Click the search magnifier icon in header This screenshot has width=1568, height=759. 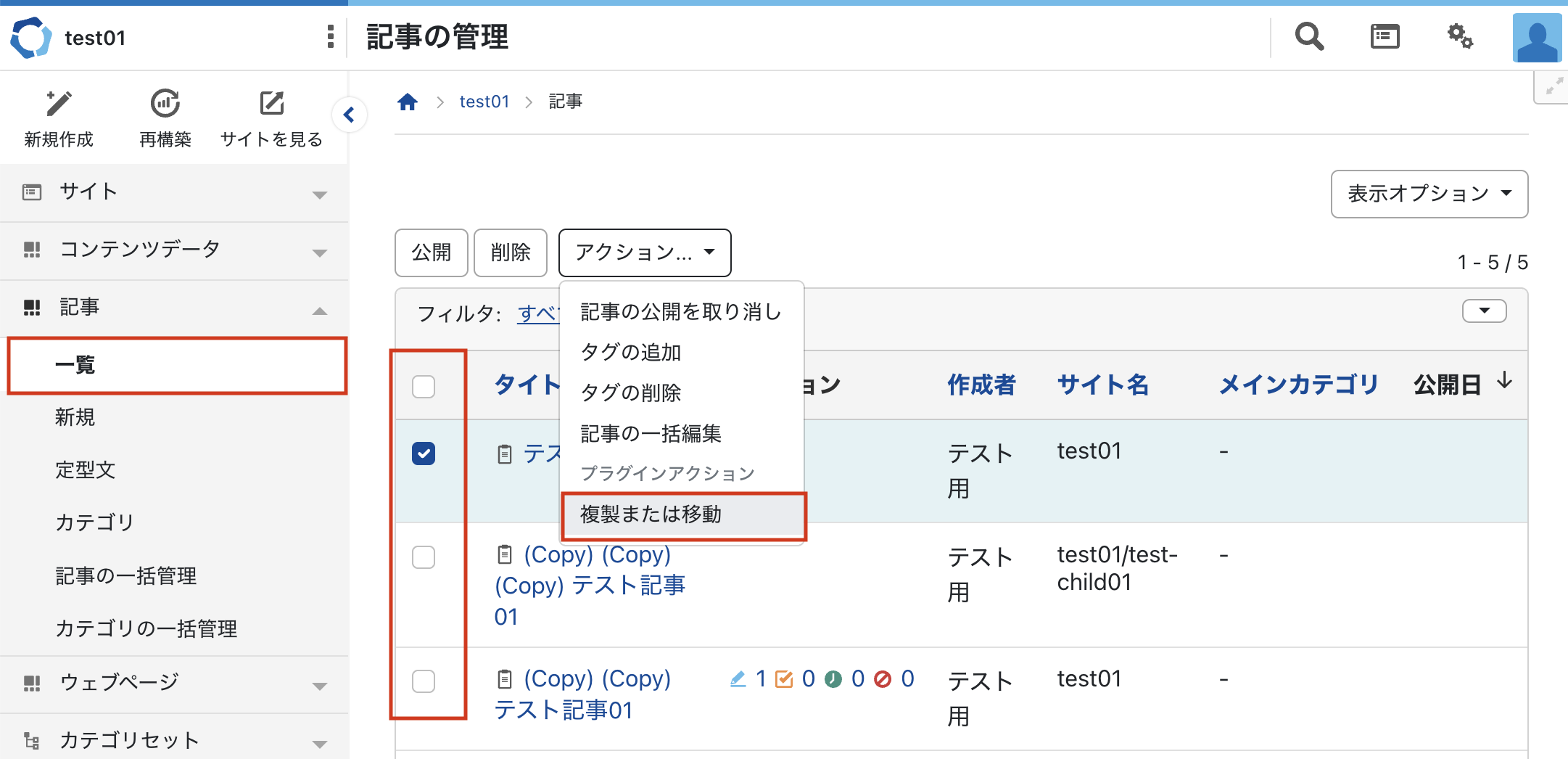[x=1309, y=36]
